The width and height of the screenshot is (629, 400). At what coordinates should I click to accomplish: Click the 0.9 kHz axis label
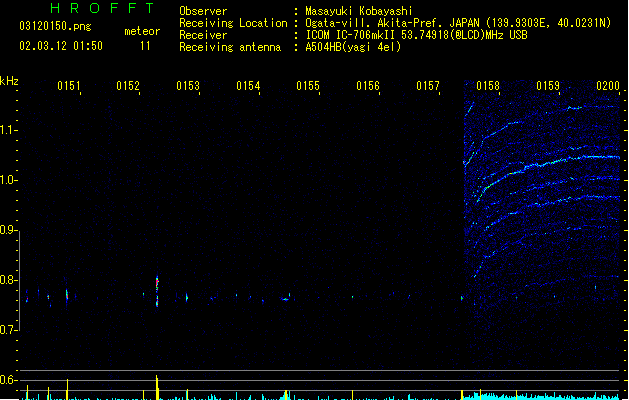tap(8, 230)
